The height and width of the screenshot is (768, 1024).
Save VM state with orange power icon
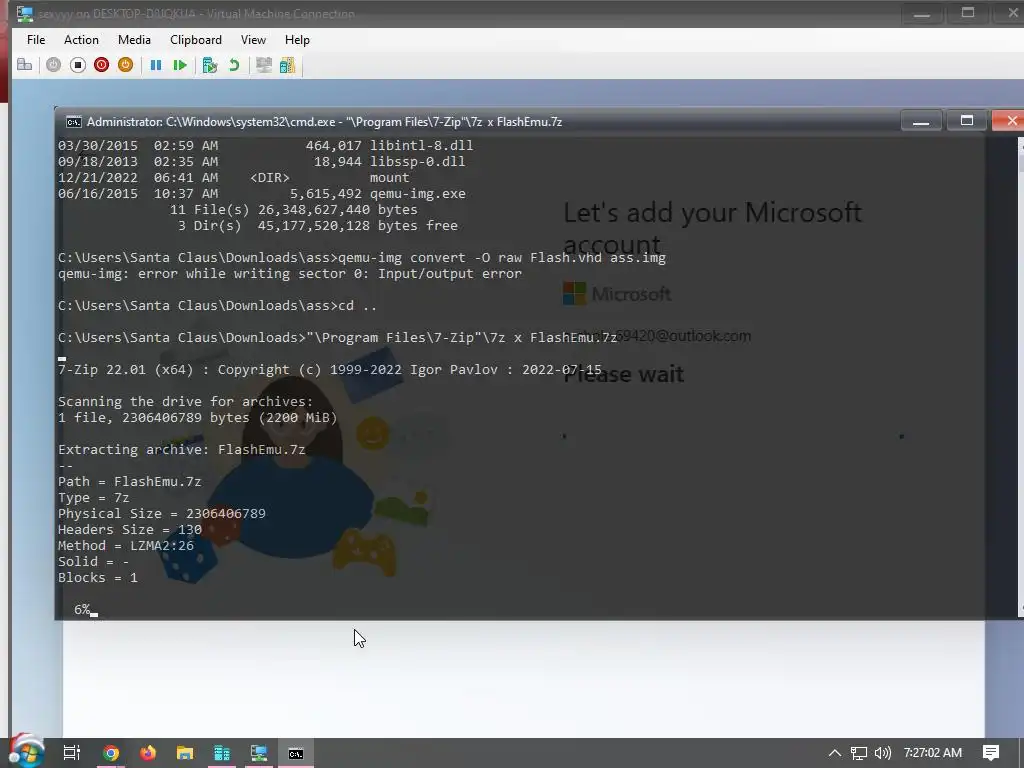coord(125,65)
